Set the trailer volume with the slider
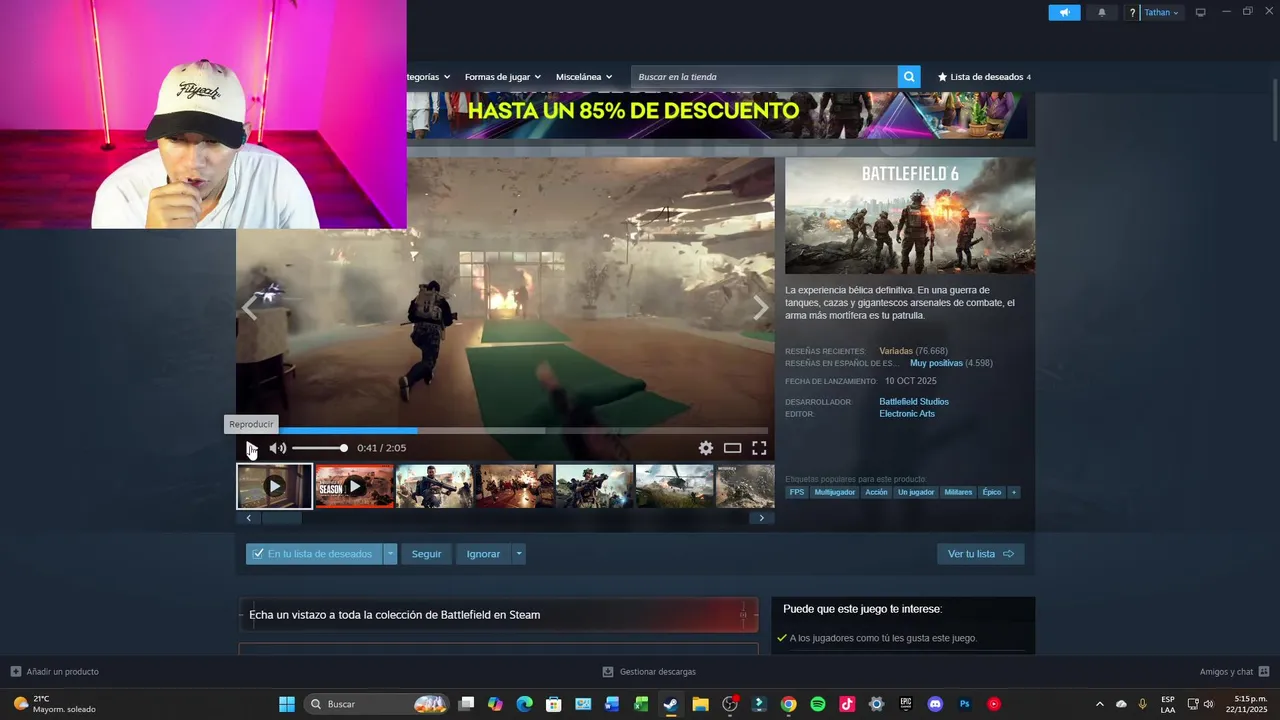 (320, 448)
